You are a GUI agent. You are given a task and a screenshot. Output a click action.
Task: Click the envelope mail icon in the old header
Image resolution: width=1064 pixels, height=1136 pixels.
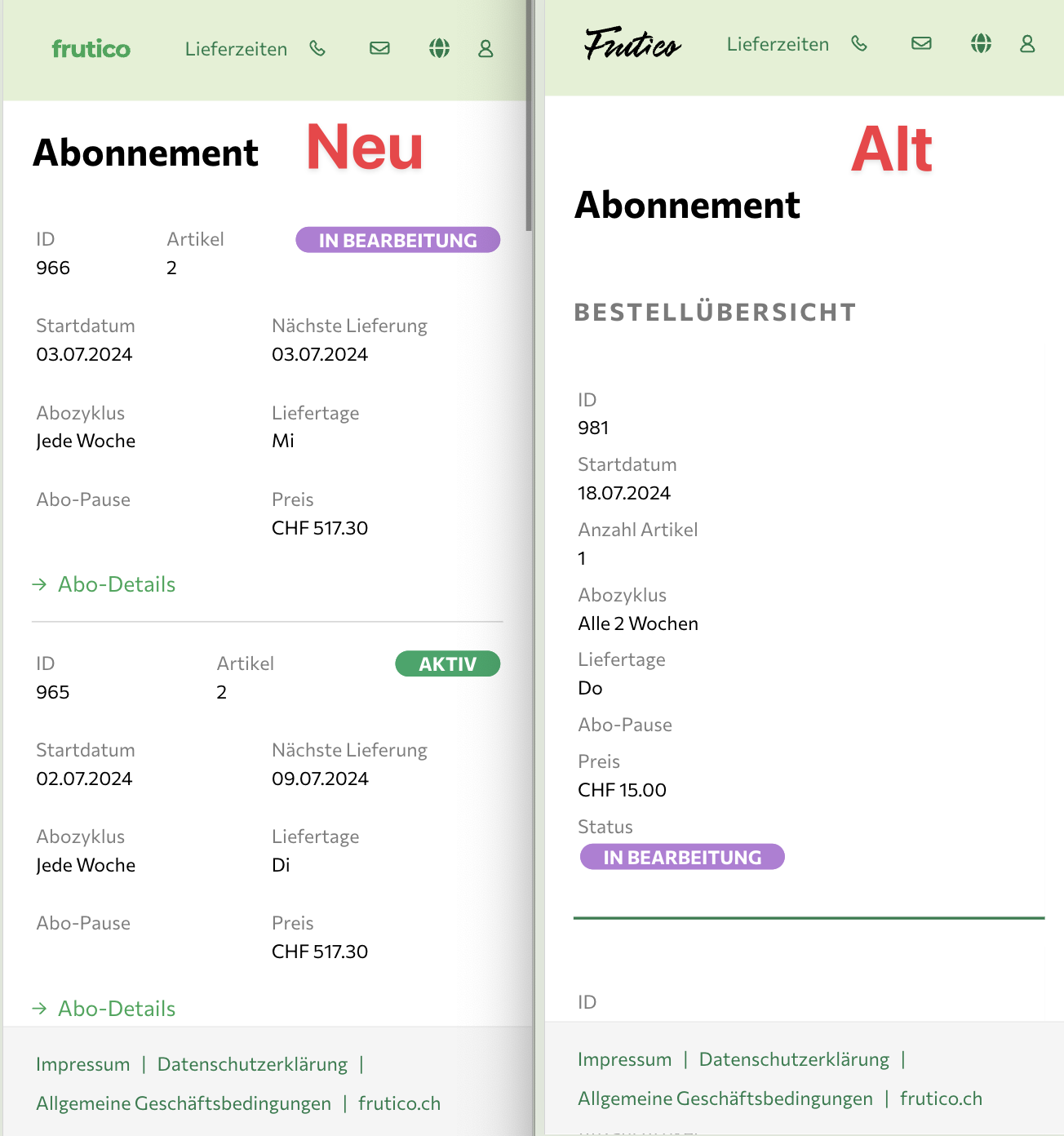click(x=921, y=44)
